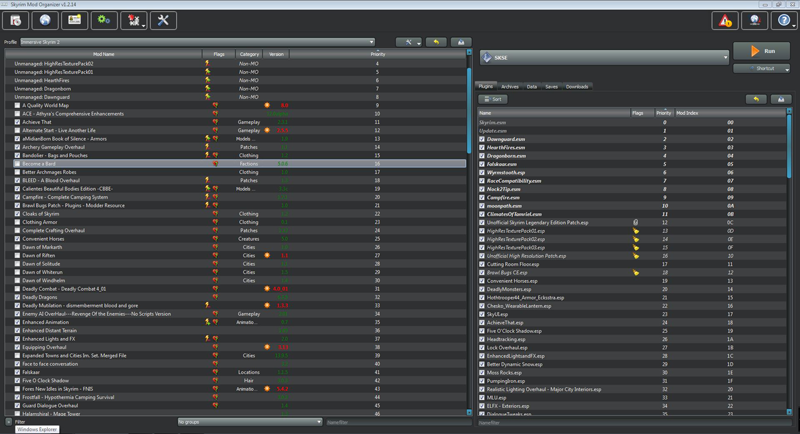The height and width of the screenshot is (434, 800).
Task: Click the Sort plugins button
Action: (x=492, y=100)
